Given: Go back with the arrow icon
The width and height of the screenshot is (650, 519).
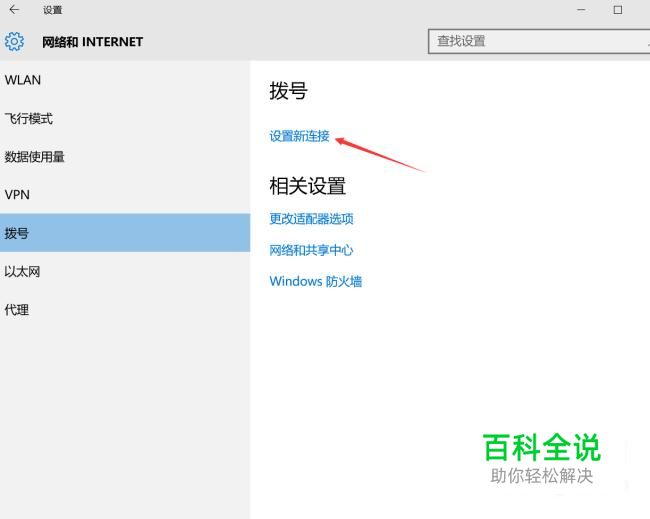Looking at the screenshot, I should [14, 10].
